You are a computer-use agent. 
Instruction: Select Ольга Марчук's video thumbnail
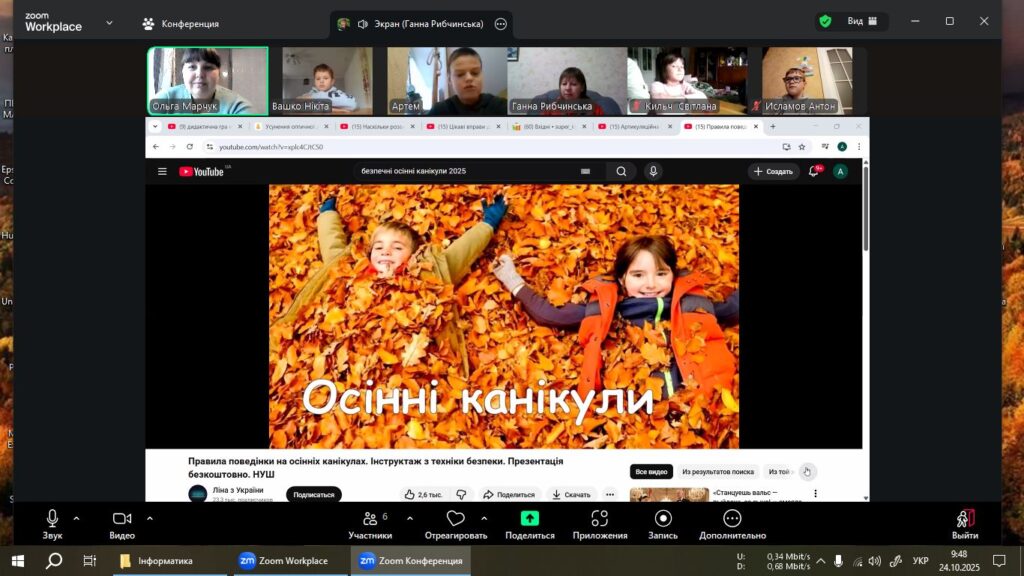207,81
